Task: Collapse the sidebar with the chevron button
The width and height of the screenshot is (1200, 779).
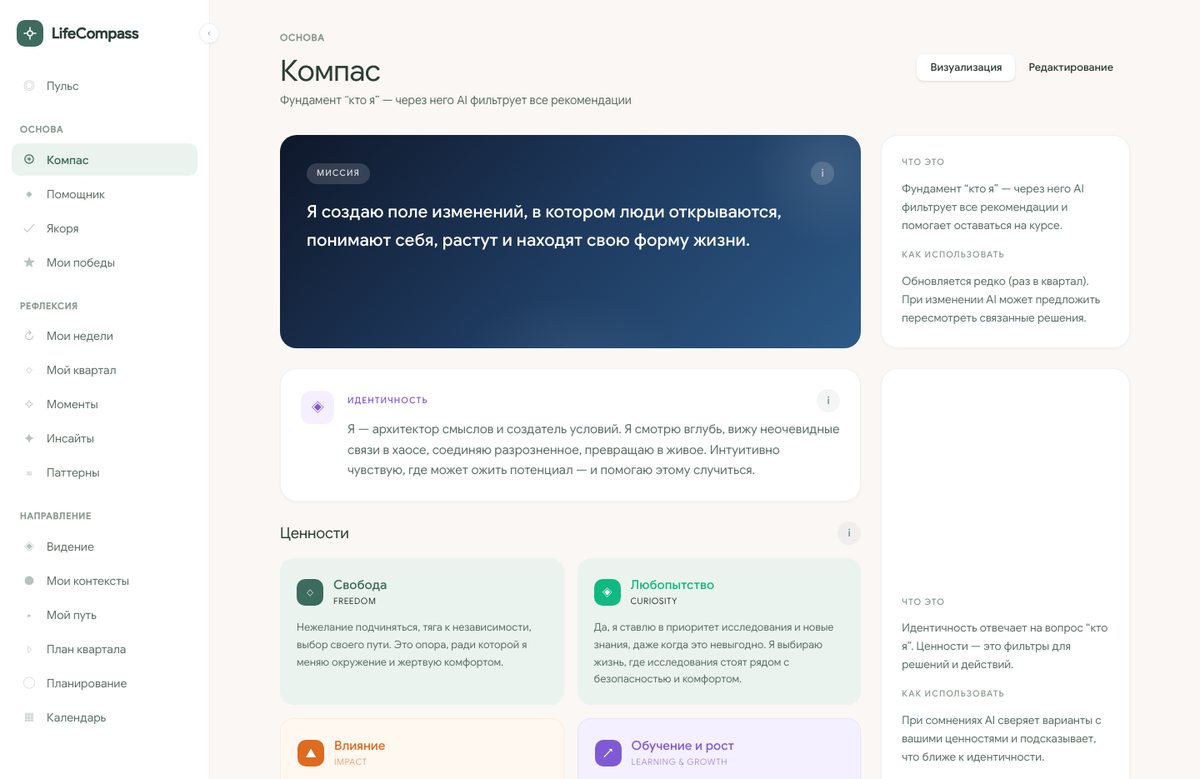Action: 209,33
